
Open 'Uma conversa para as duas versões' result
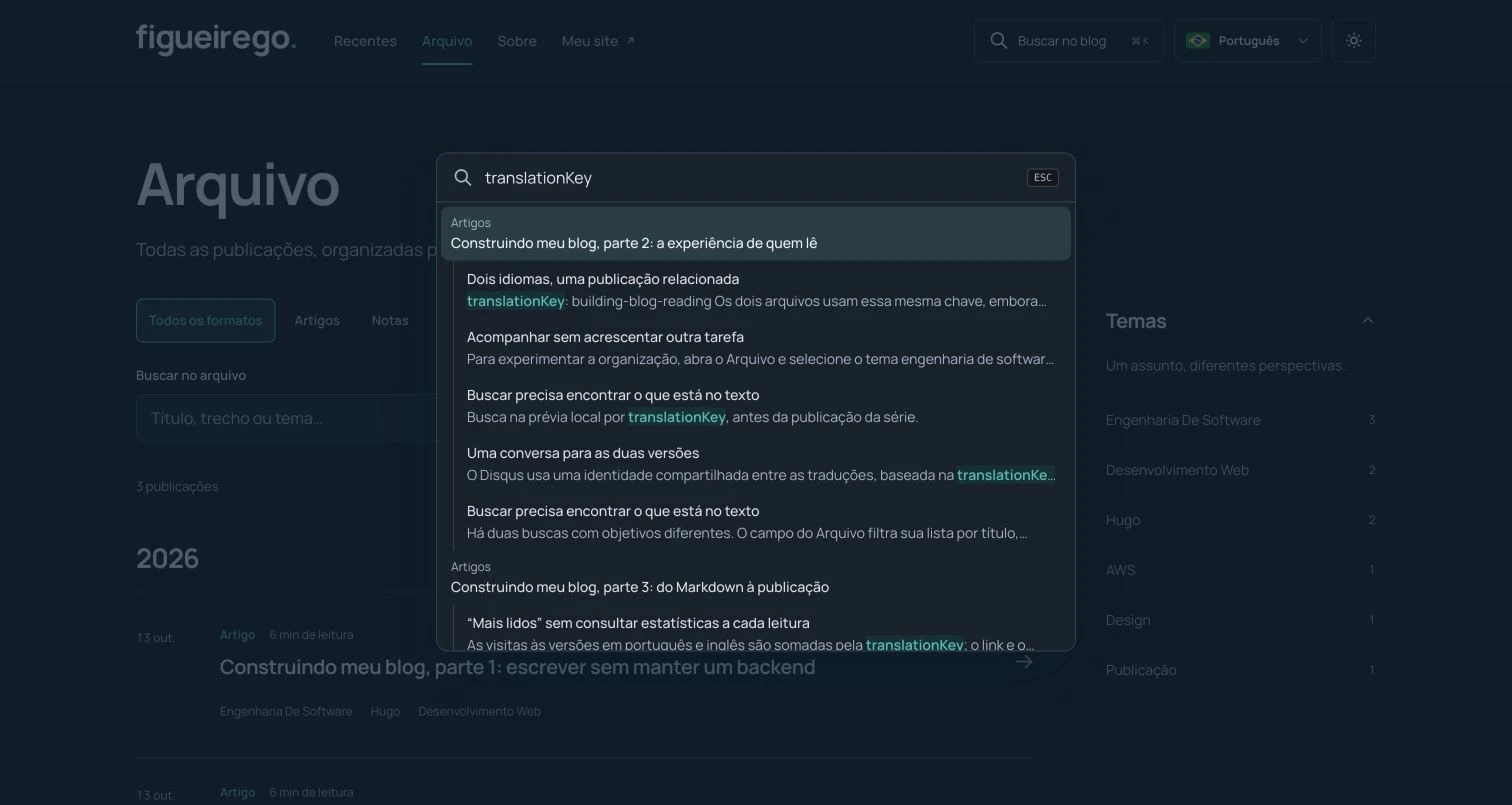point(756,464)
